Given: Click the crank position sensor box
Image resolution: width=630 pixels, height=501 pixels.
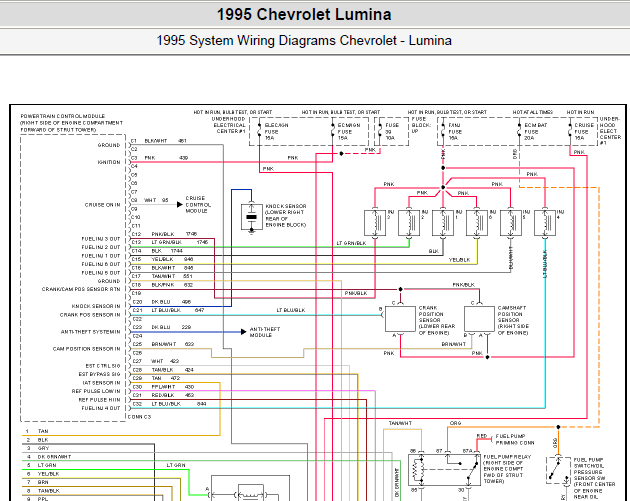Looking at the screenshot, I should [400, 319].
